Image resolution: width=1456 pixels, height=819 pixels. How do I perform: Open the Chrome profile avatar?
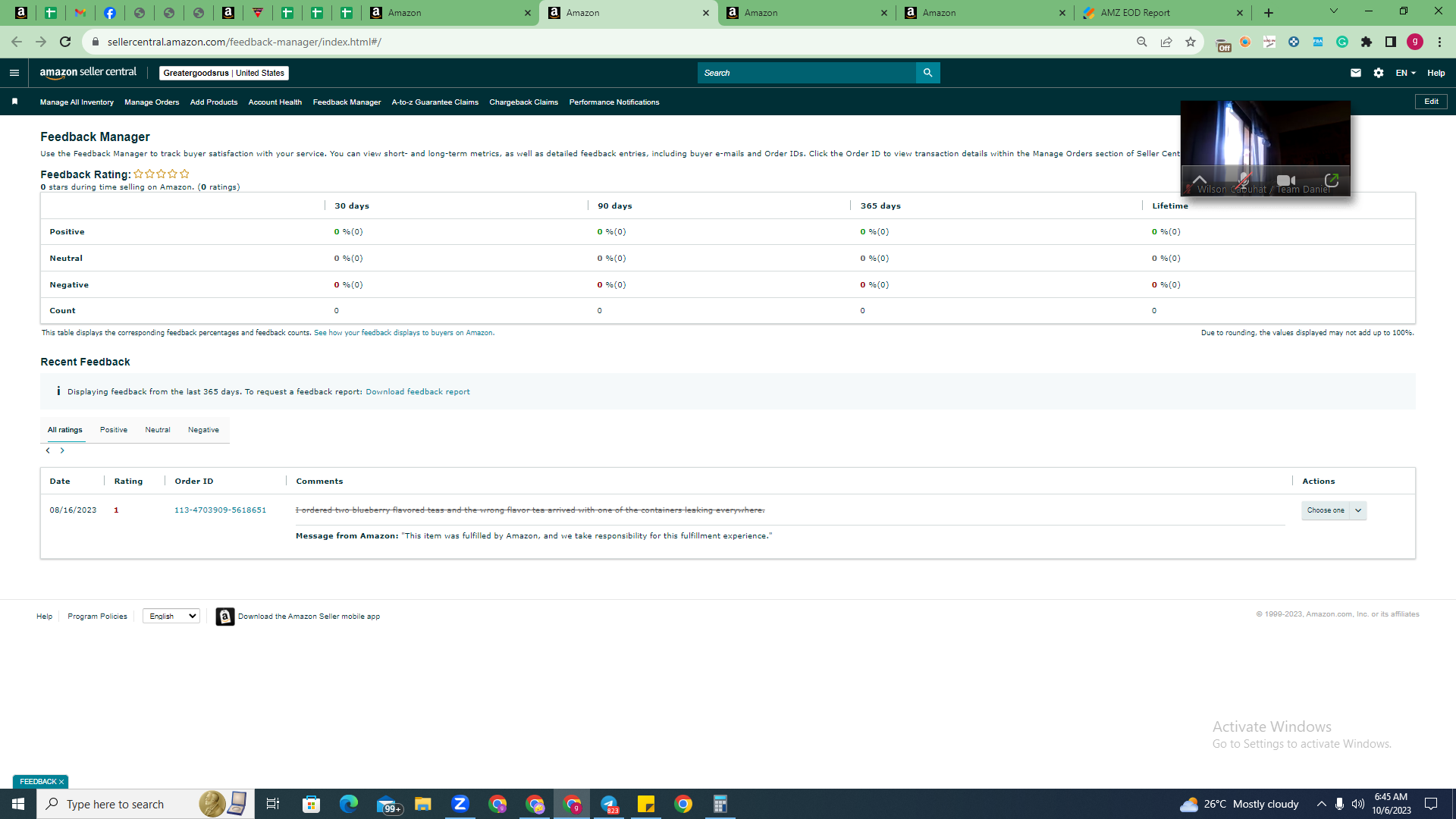coord(1415,42)
